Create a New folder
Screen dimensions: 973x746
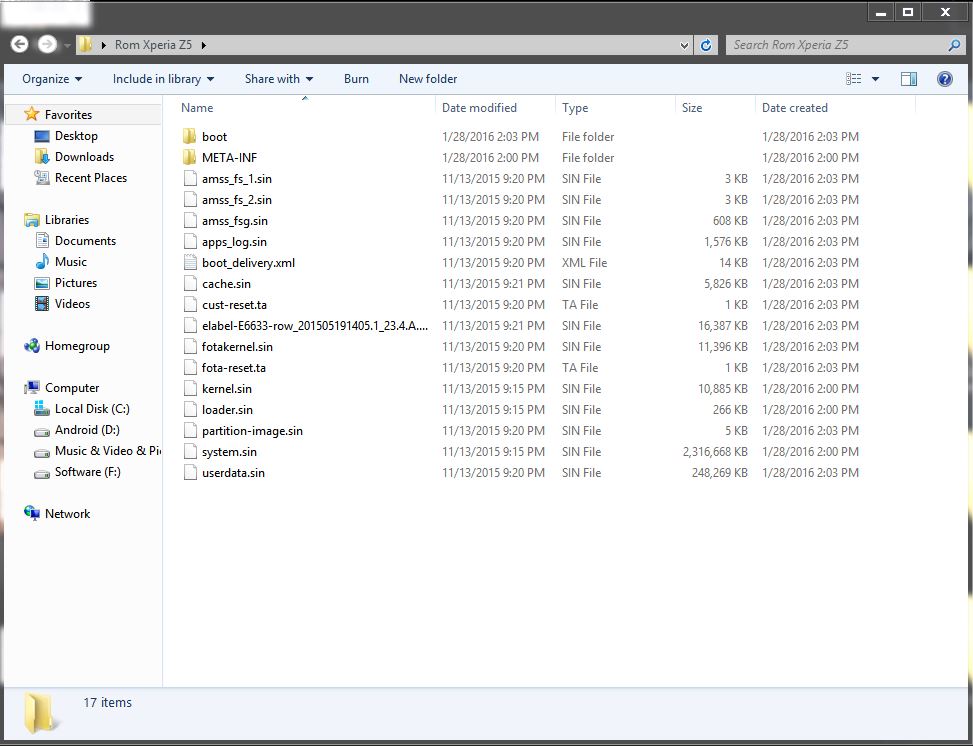click(428, 79)
